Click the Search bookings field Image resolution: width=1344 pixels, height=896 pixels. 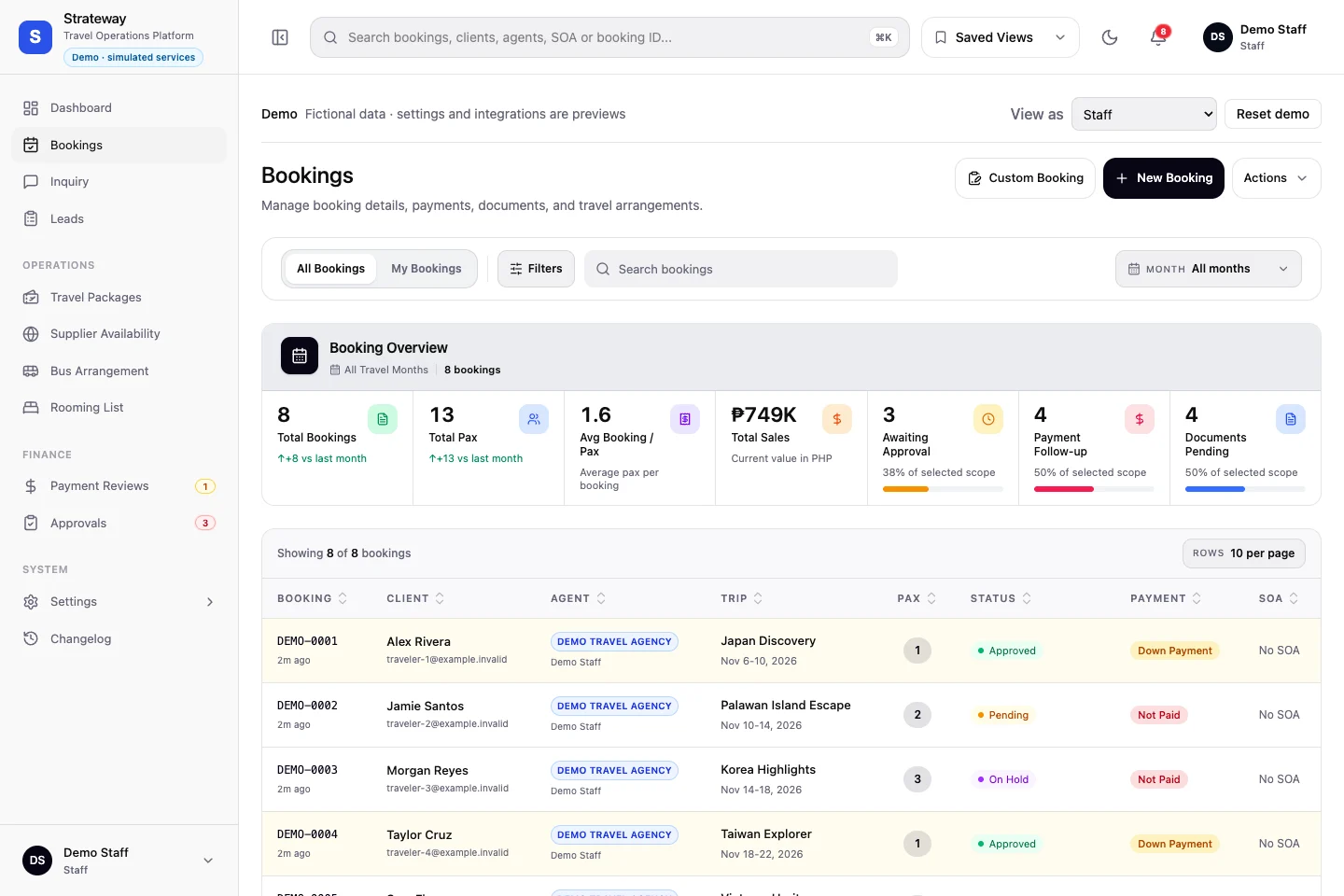[741, 269]
